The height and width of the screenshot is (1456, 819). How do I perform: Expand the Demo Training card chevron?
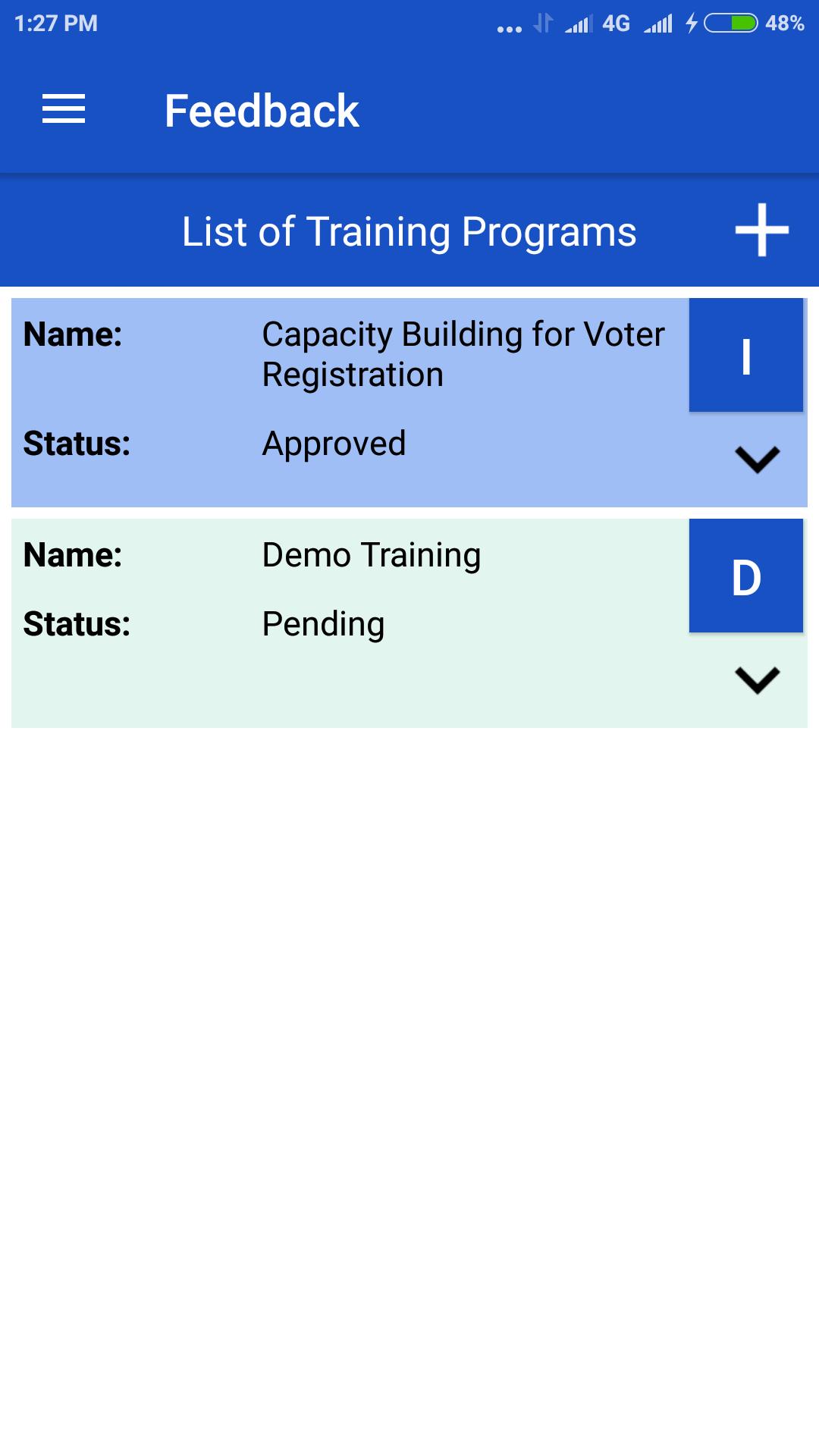(757, 679)
